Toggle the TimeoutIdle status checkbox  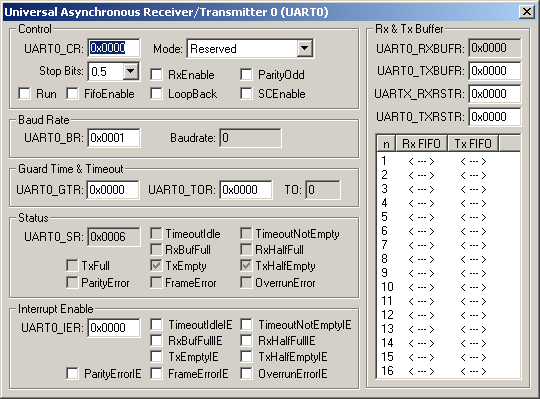pyautogui.click(x=156, y=233)
